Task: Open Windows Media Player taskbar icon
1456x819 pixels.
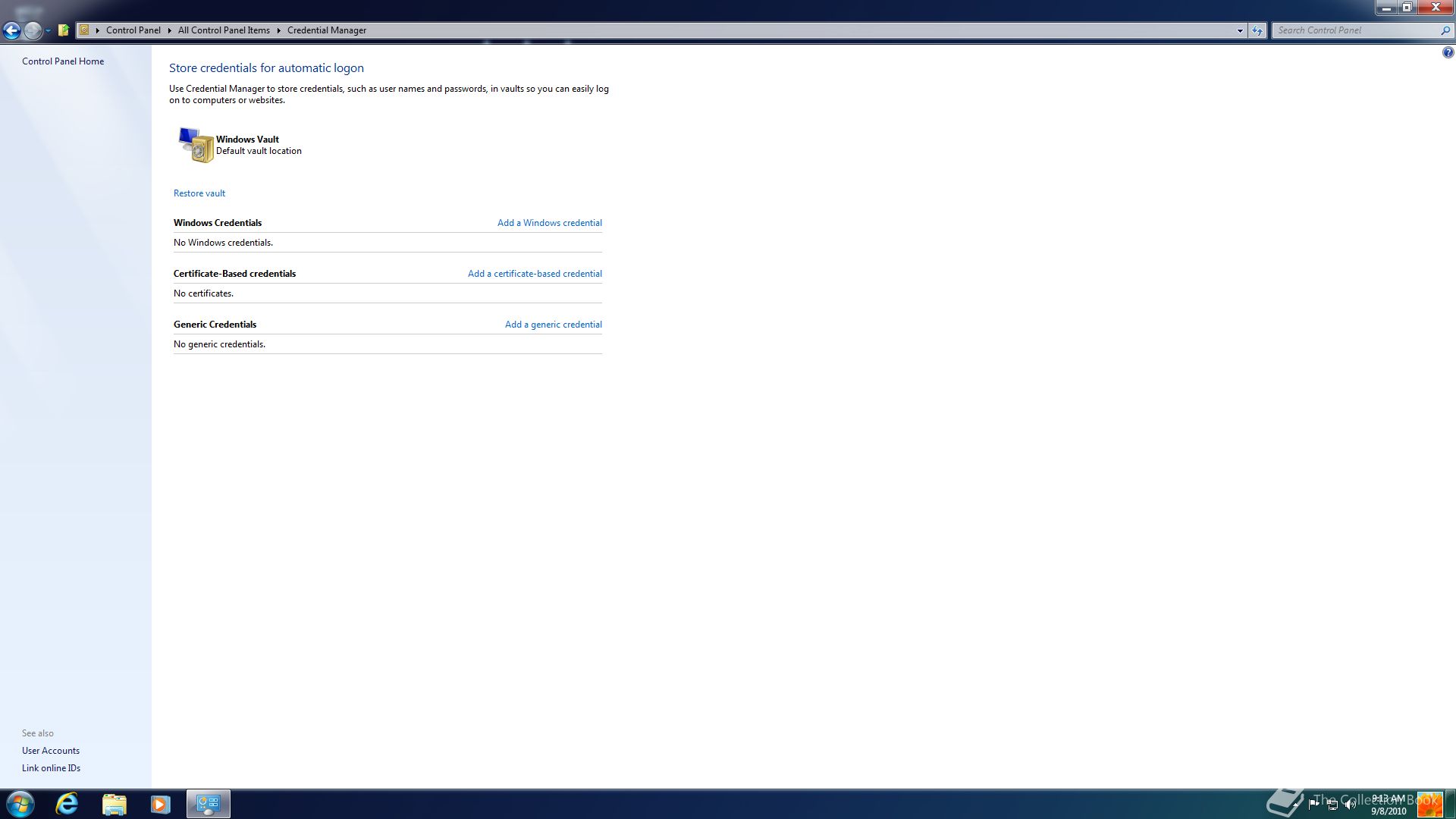Action: click(x=161, y=804)
